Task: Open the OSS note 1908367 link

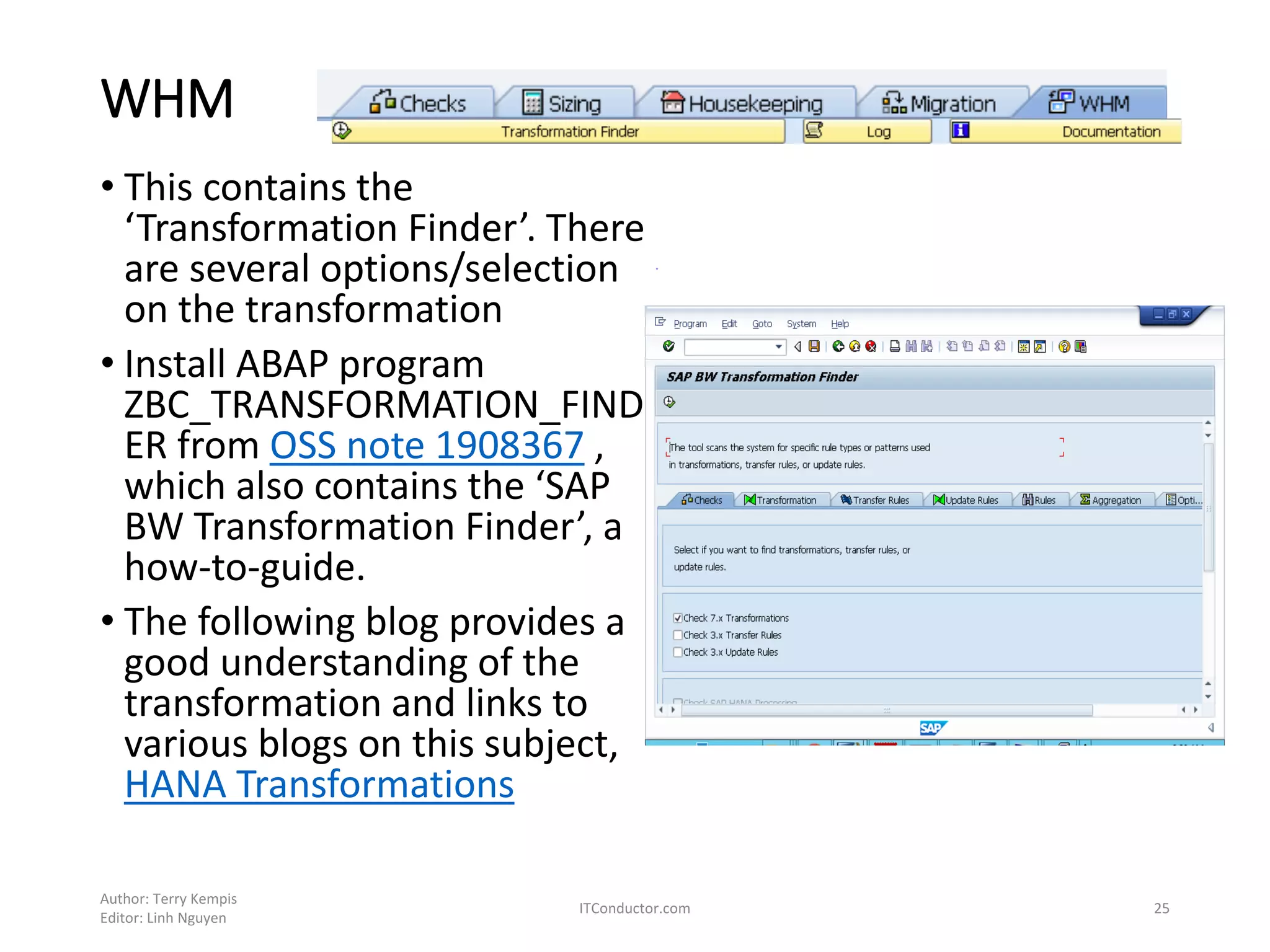Action: click(427, 446)
